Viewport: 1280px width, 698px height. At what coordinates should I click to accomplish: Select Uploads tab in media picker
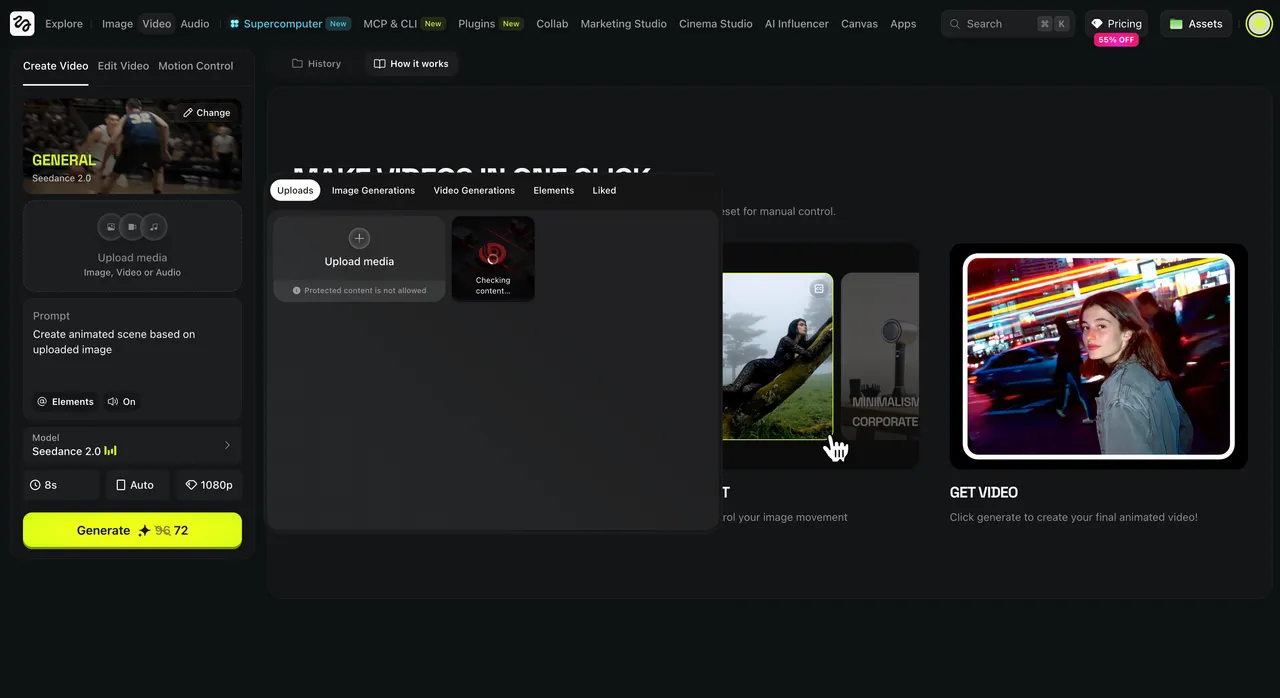click(295, 190)
